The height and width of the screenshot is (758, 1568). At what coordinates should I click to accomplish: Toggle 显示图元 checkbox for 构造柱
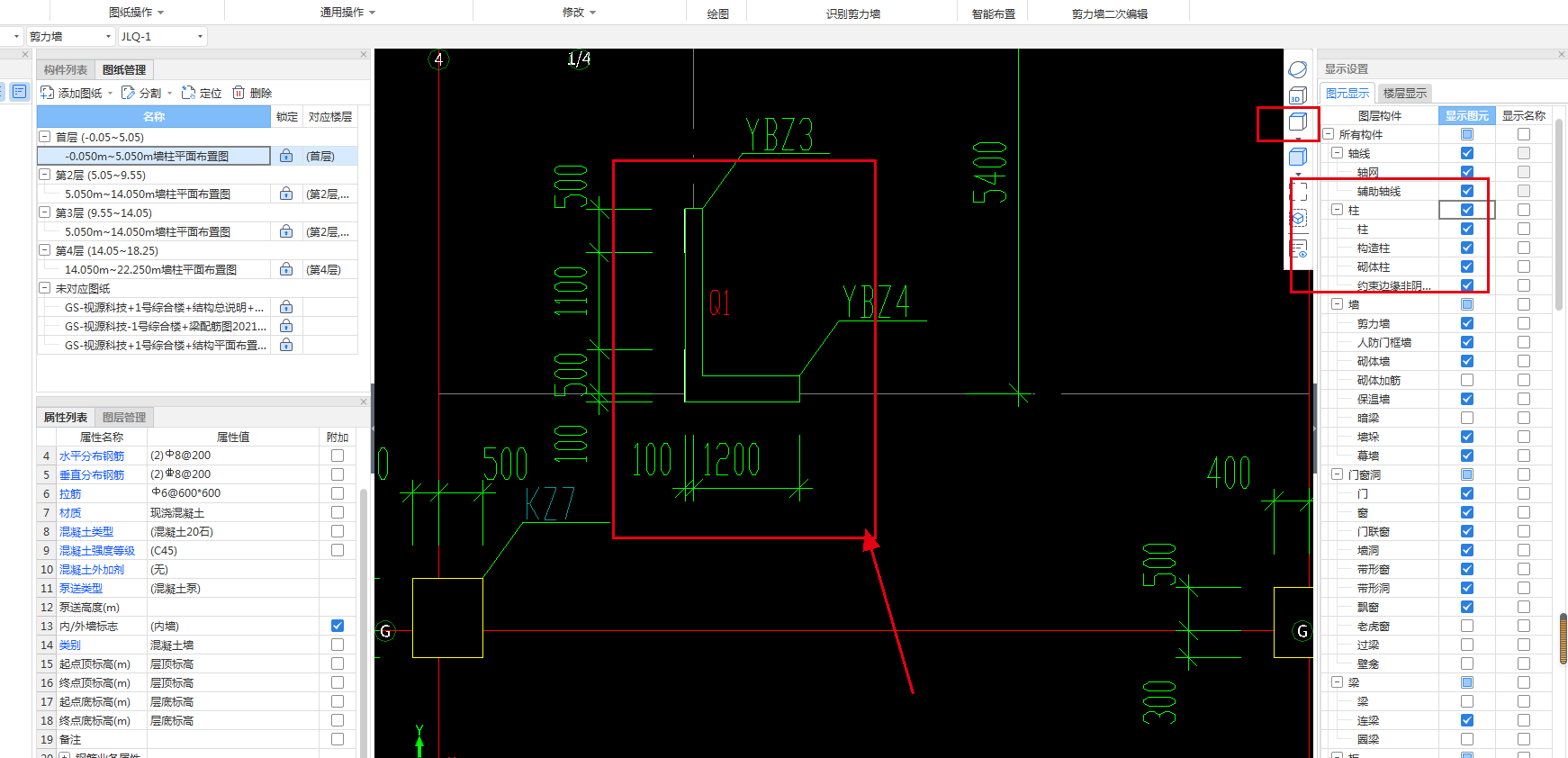pyautogui.click(x=1467, y=248)
